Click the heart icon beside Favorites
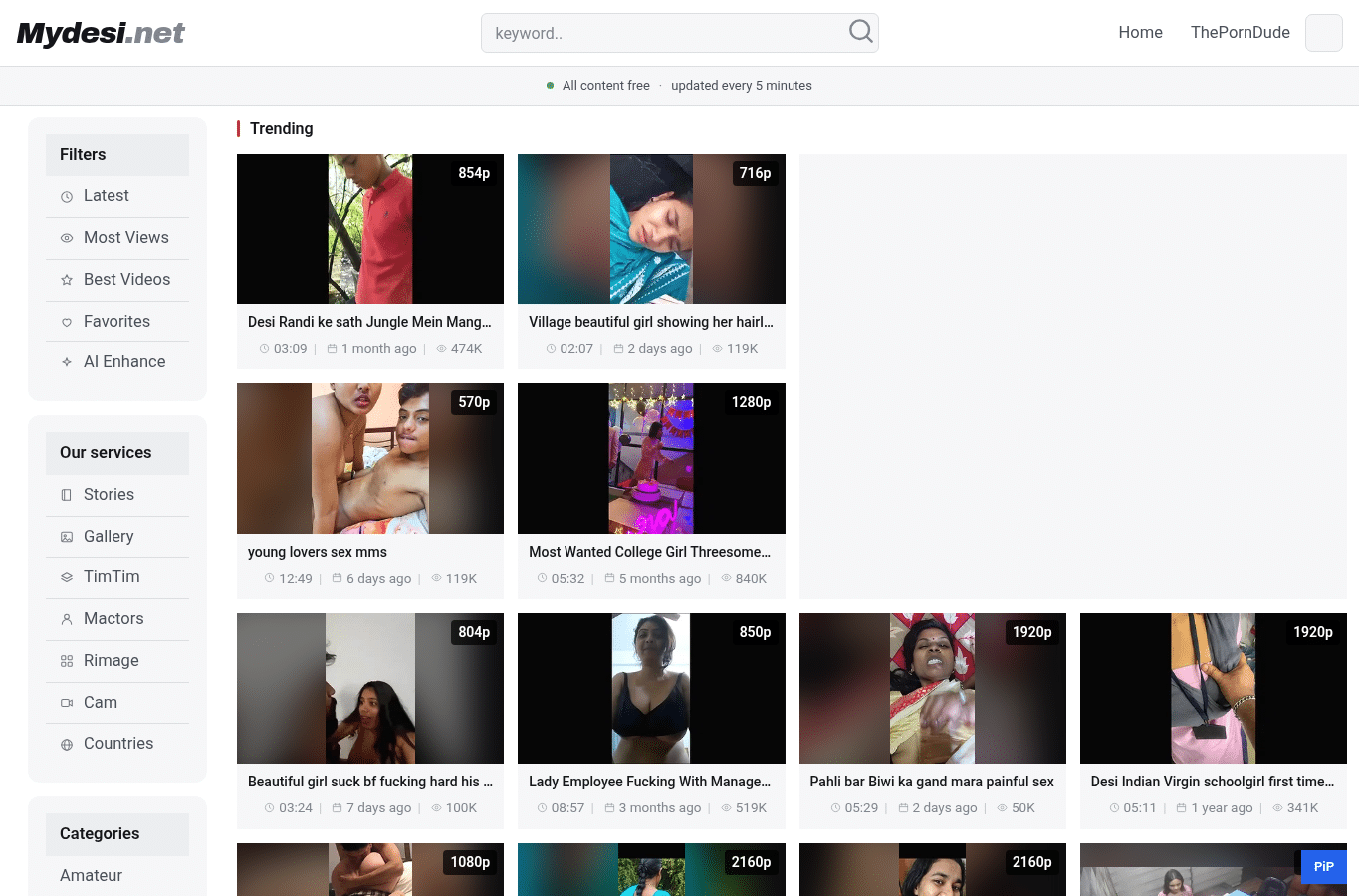Viewport: 1359px width, 896px height. (x=67, y=322)
